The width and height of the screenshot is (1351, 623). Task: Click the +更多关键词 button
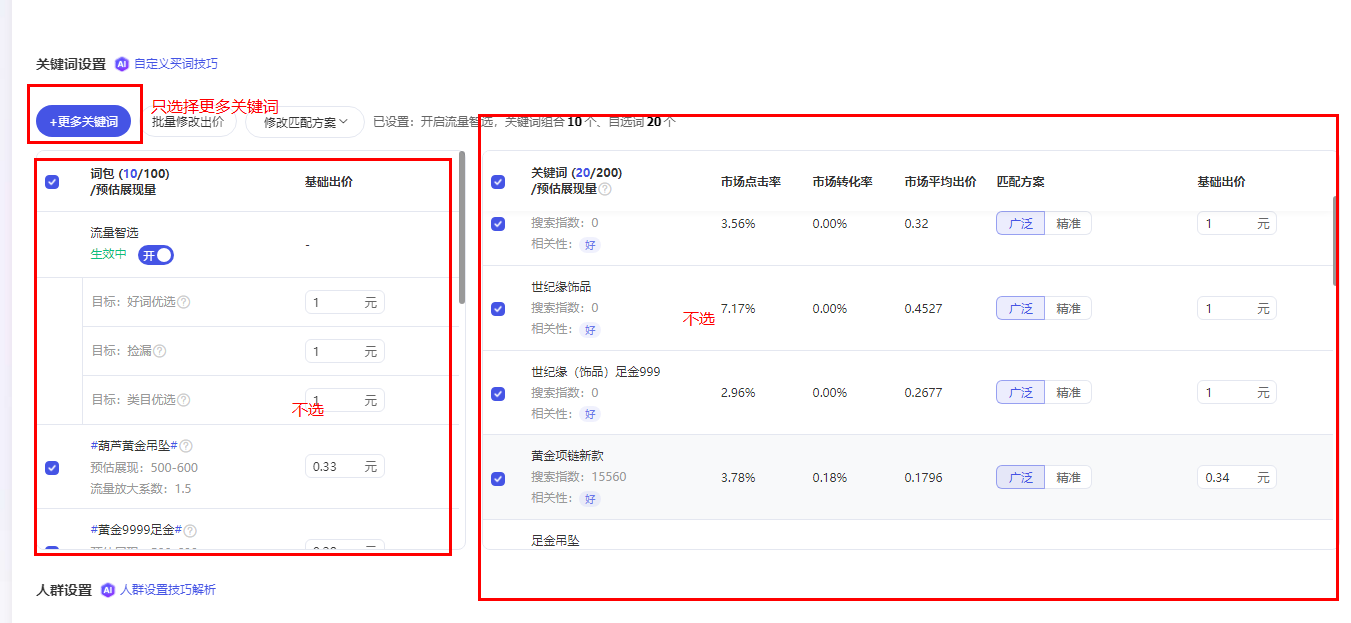(84, 122)
